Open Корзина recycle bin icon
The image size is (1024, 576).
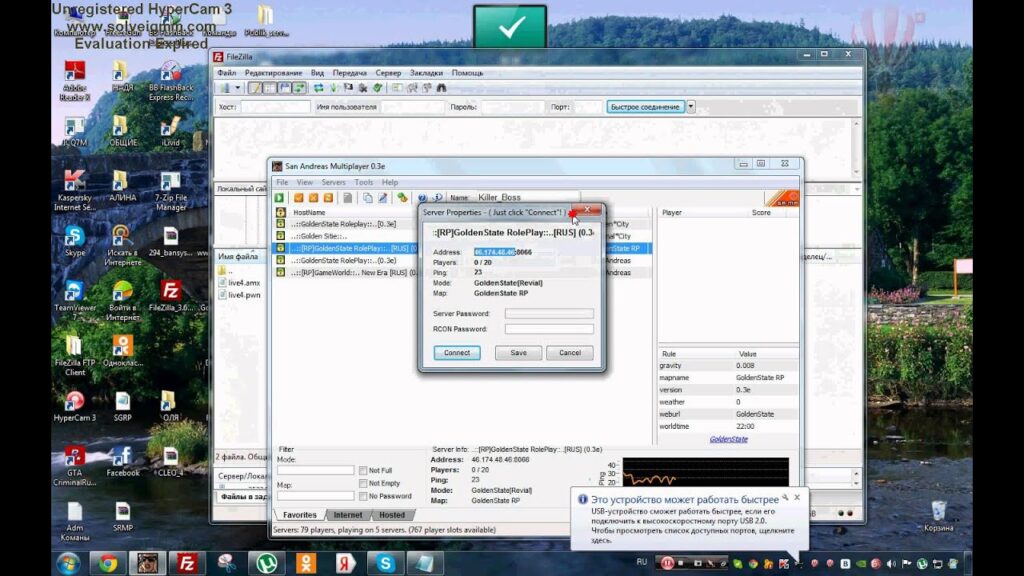[x=938, y=516]
